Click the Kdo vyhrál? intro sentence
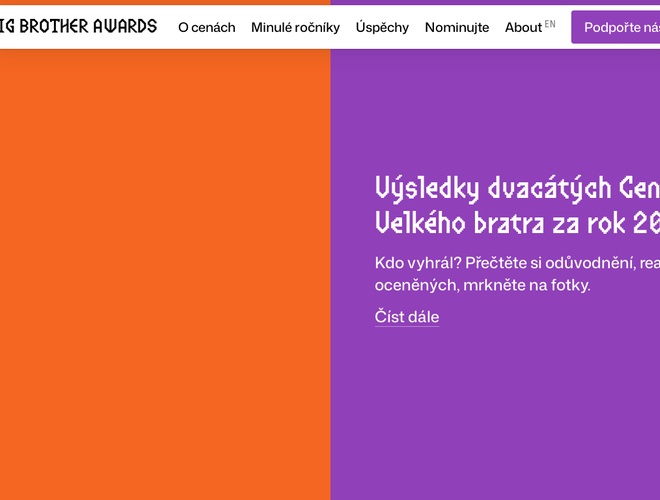Viewport: 660px width, 500px height. (x=516, y=262)
